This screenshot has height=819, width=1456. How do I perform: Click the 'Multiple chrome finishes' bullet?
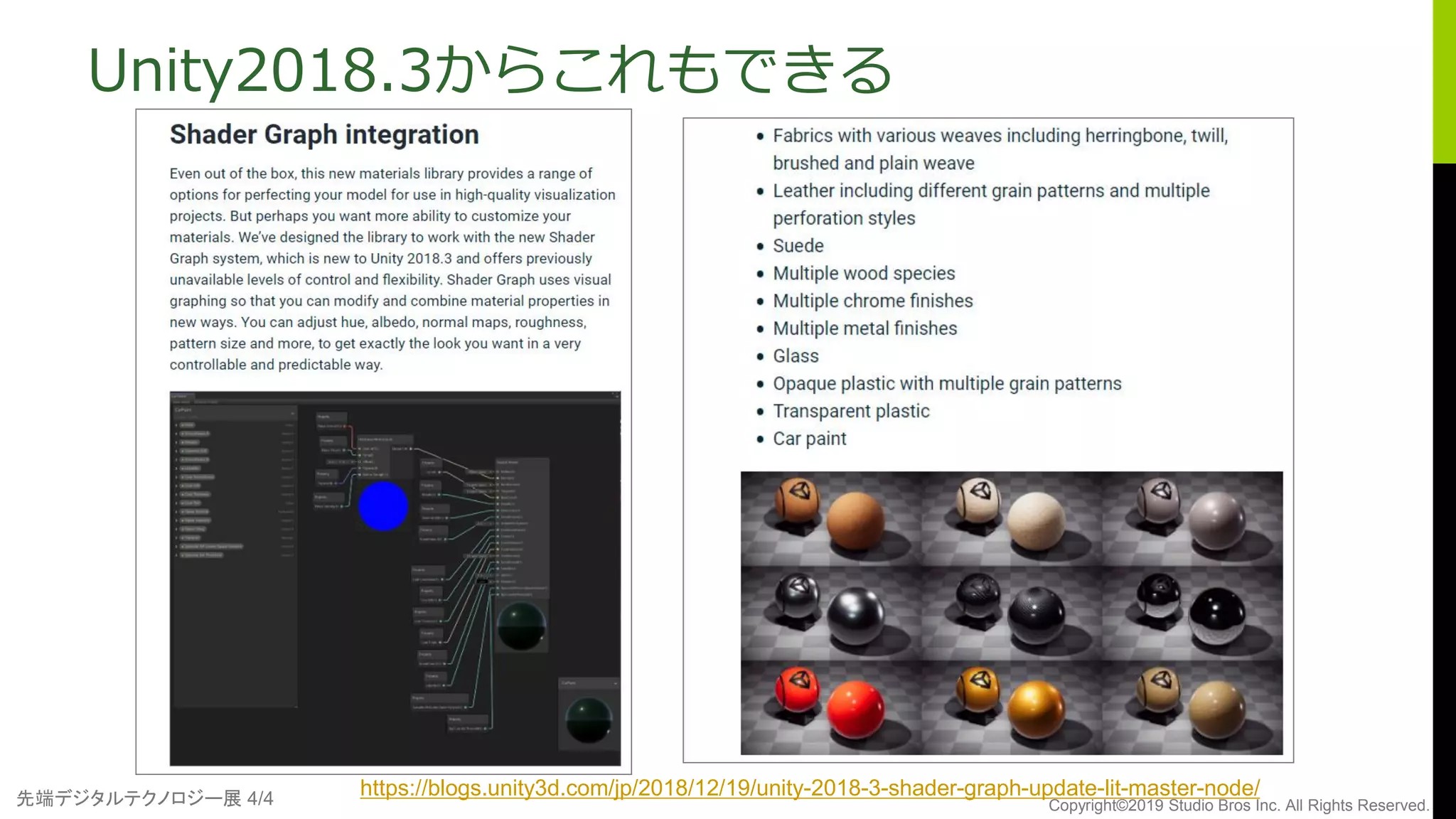pyautogui.click(x=872, y=301)
